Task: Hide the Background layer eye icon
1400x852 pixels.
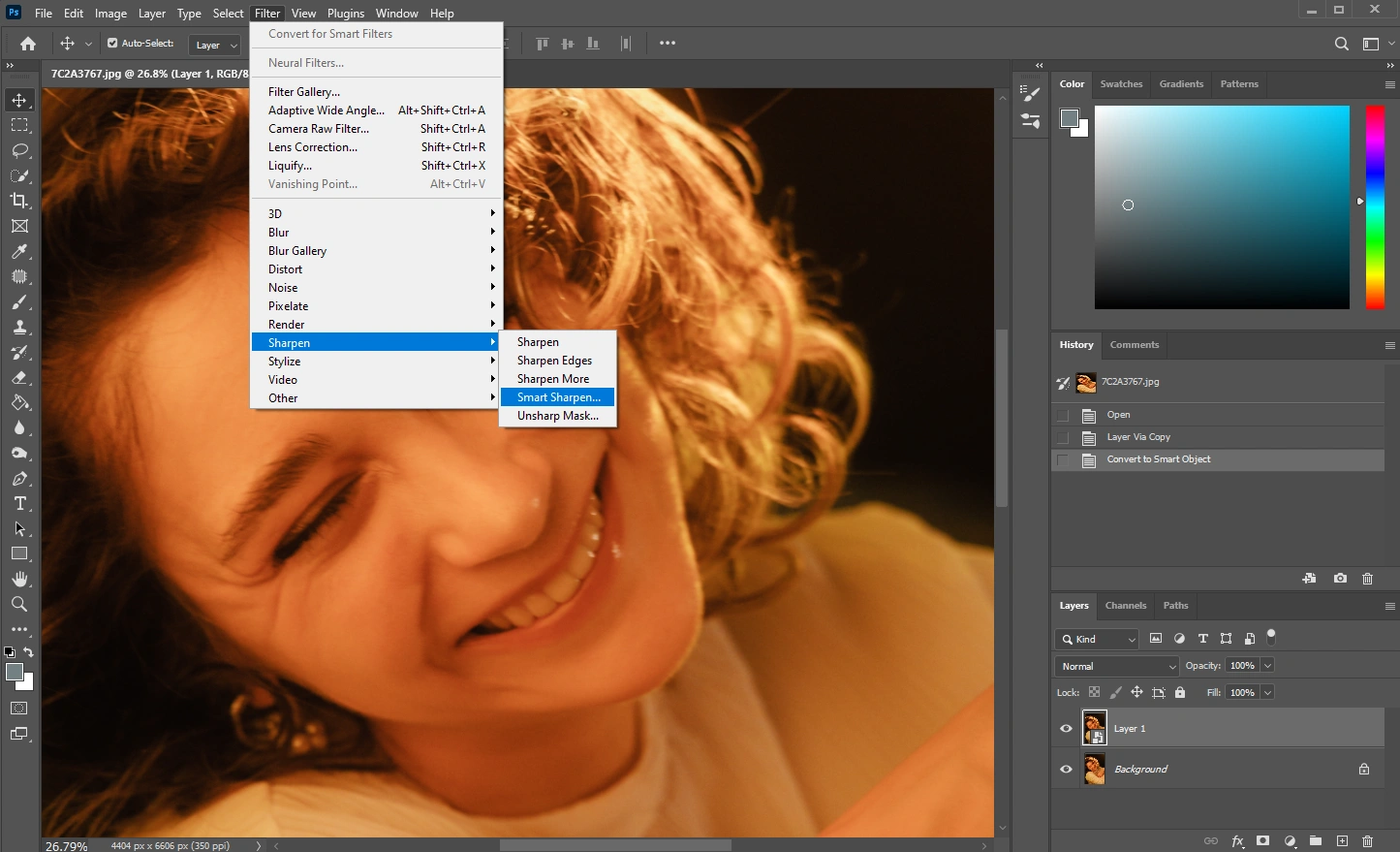Action: (x=1066, y=770)
